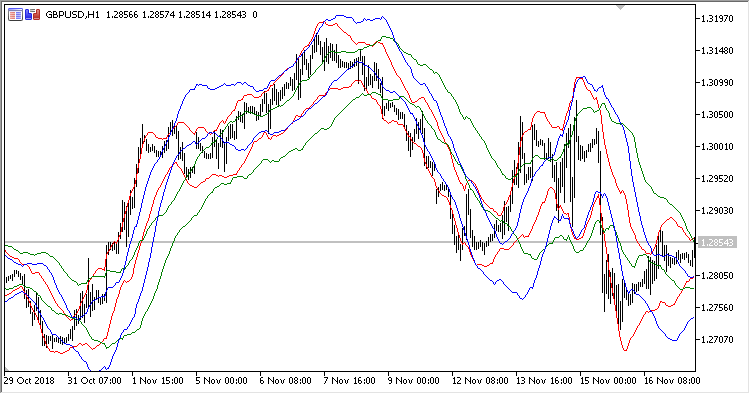Click the 1.30010 price scale label
Image resolution: width=750 pixels, height=394 pixels.
[717, 147]
